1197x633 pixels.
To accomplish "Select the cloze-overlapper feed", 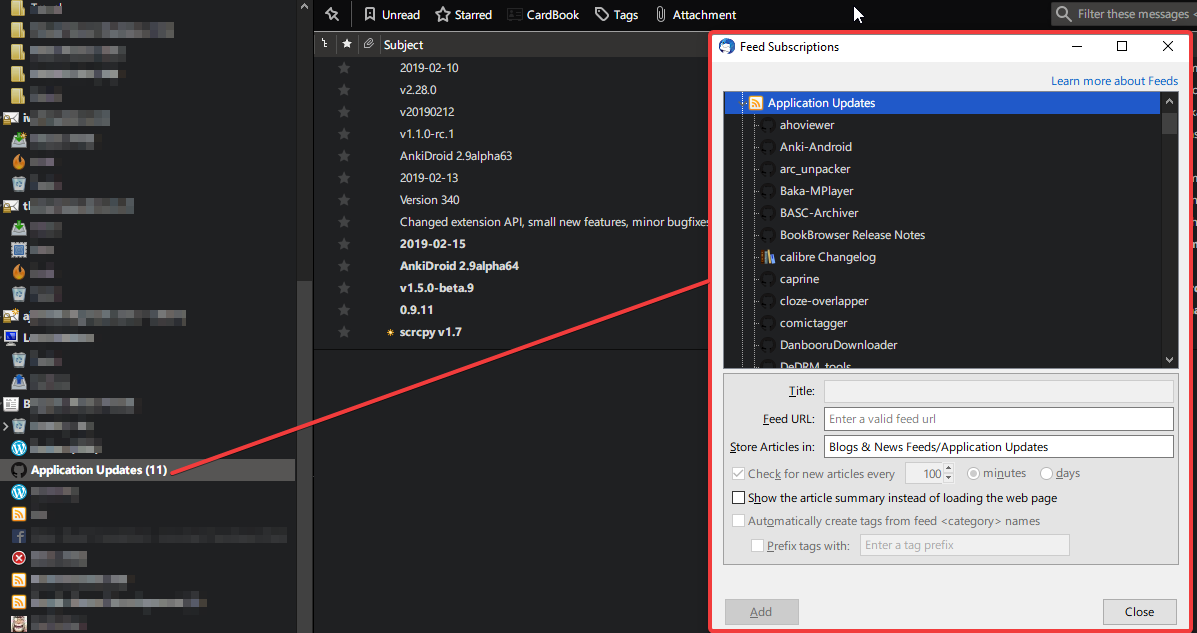I will [824, 301].
